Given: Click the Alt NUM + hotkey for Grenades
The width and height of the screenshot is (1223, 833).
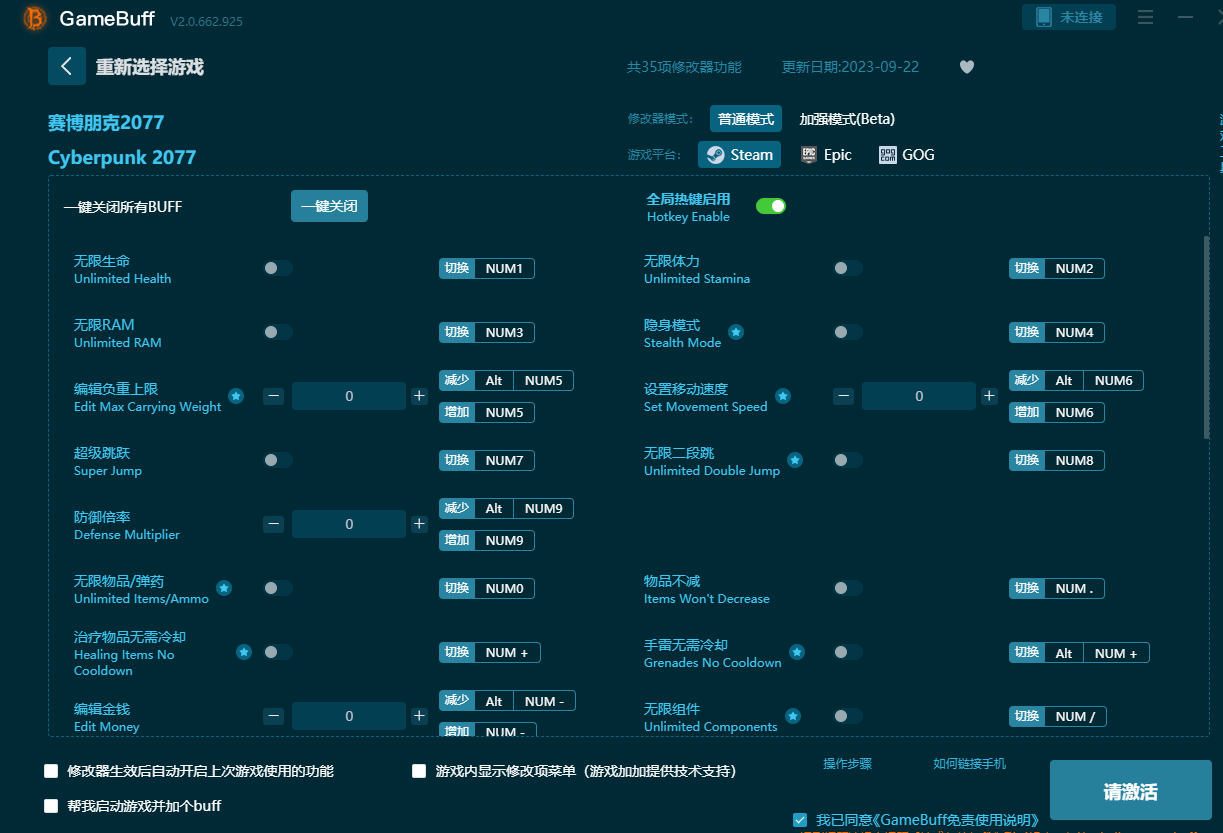Looking at the screenshot, I should (x=1079, y=653).
